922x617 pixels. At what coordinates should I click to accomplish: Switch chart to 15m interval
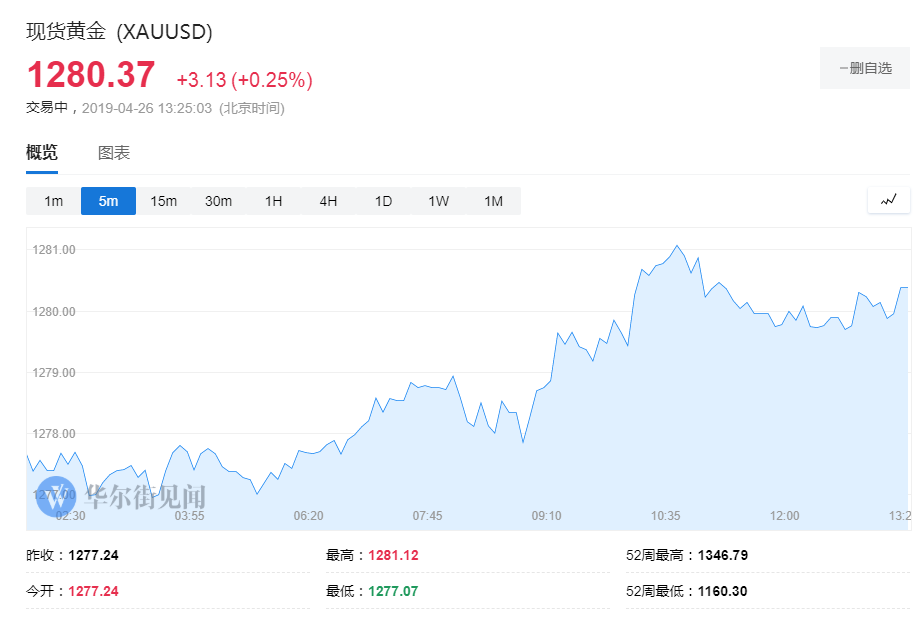pos(163,201)
